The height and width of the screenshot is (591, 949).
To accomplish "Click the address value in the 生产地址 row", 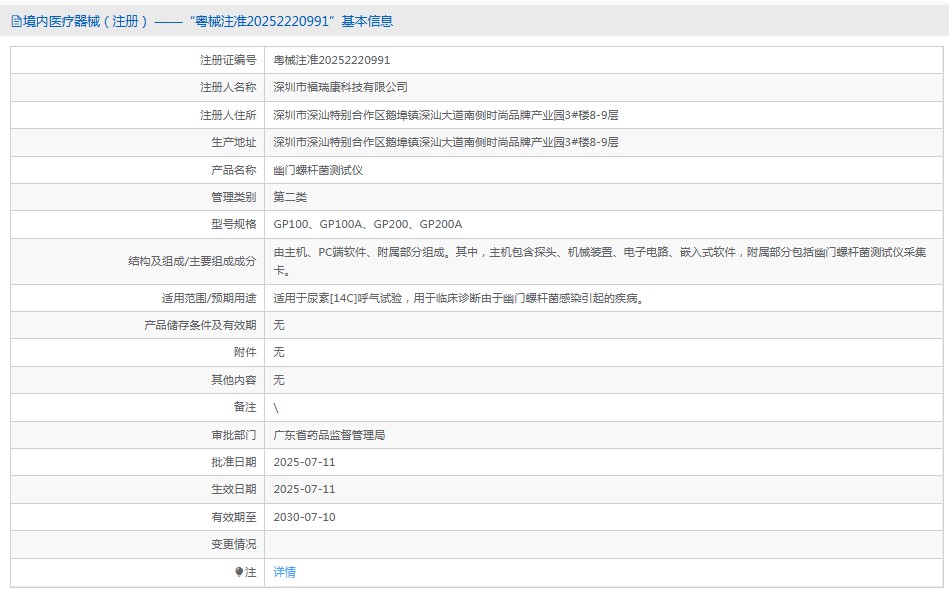I will click(x=446, y=142).
